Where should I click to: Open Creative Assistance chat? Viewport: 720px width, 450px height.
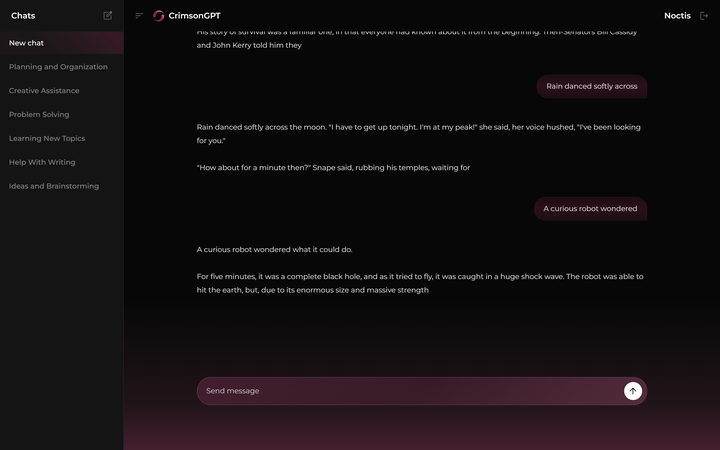[x=44, y=91]
